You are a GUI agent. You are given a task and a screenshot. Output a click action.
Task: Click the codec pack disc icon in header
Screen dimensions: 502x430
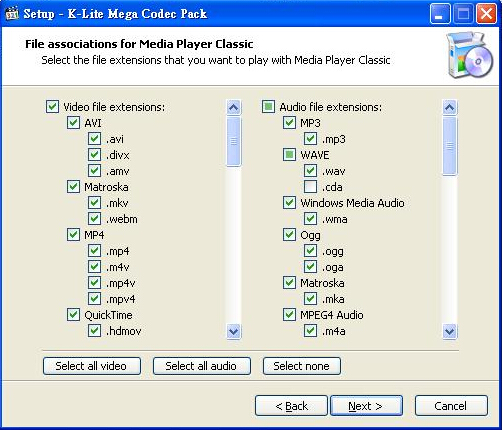[470, 55]
